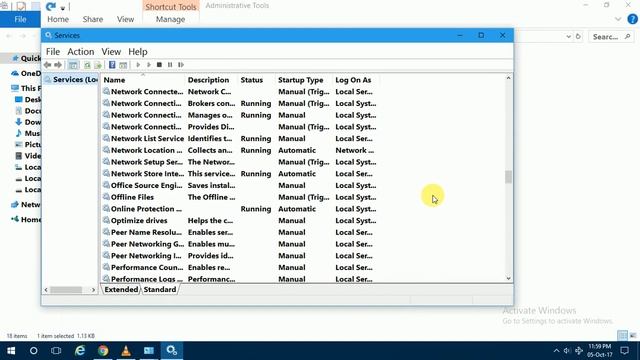Switch to the Extended tab
This screenshot has height=360, width=640.
tap(121, 289)
